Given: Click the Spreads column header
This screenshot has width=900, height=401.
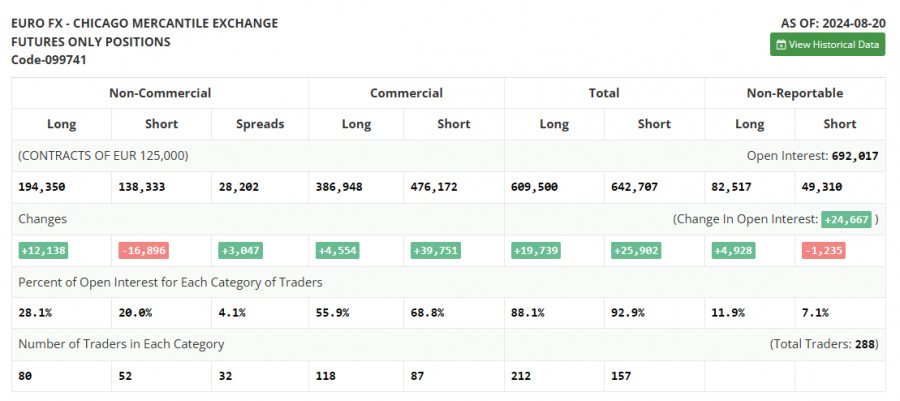Looking at the screenshot, I should coord(260,124).
